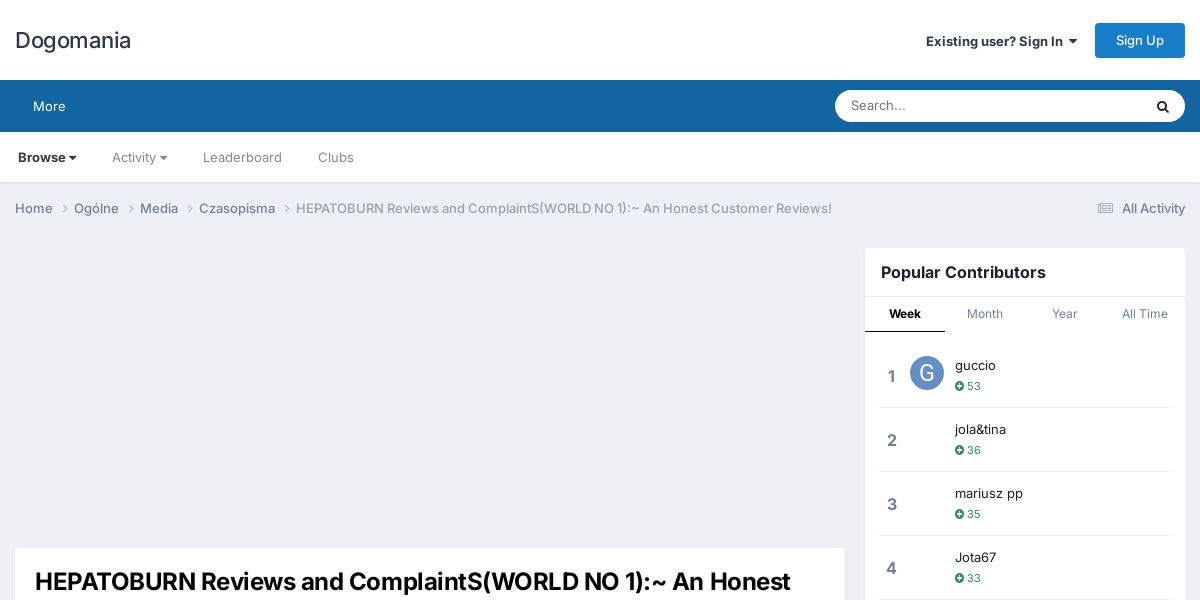Open the Browse dropdown menu
The height and width of the screenshot is (600, 1200).
tap(47, 157)
